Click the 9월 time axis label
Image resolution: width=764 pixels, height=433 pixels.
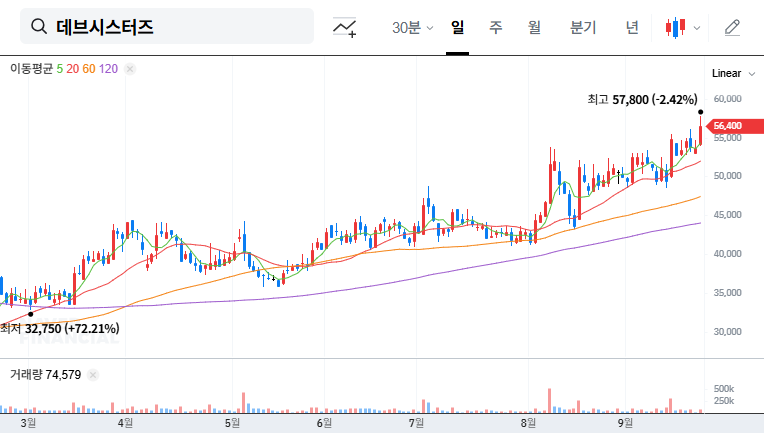click(x=625, y=423)
